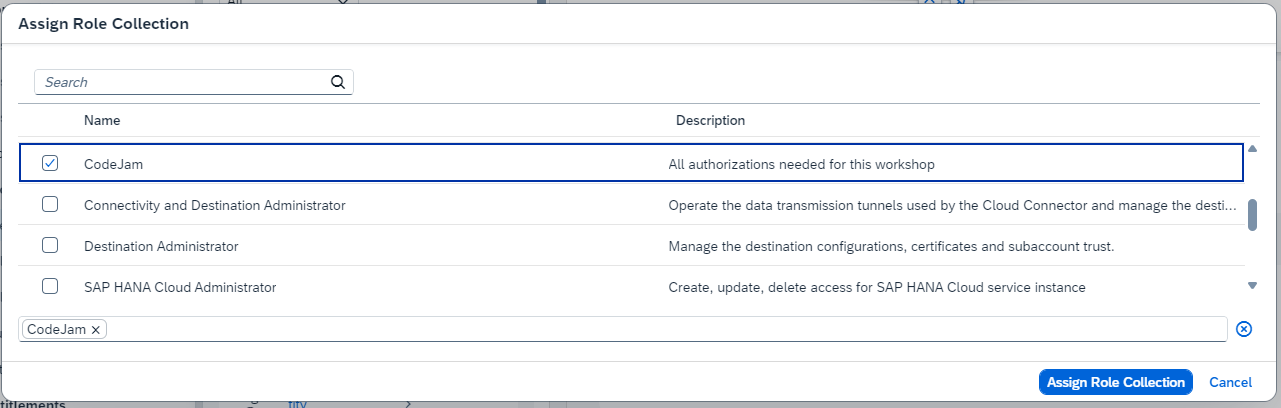Image resolution: width=1281 pixels, height=408 pixels.
Task: Click the Description column header
Action: pos(710,120)
